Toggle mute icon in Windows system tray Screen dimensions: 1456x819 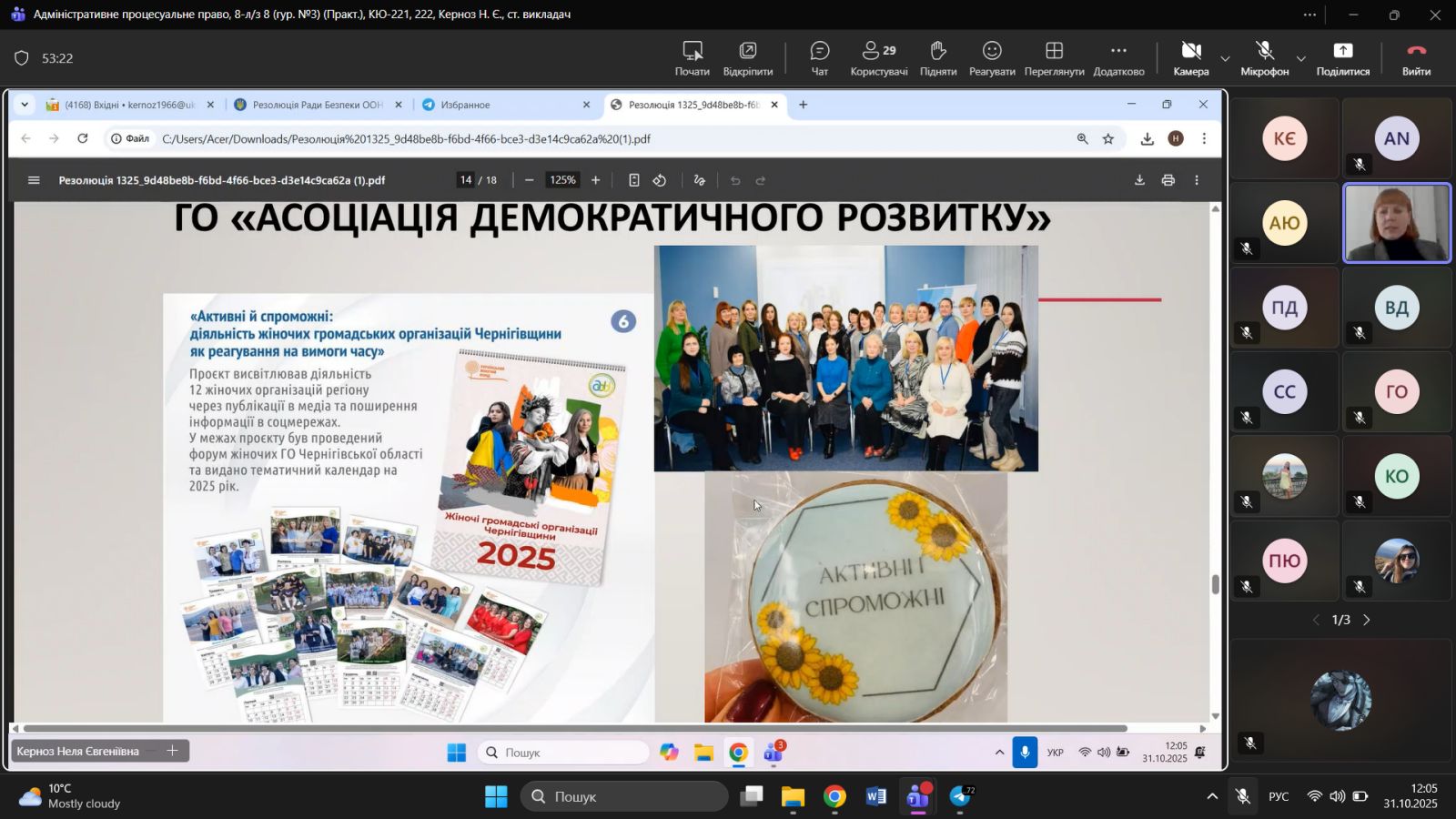pyautogui.click(x=1242, y=796)
